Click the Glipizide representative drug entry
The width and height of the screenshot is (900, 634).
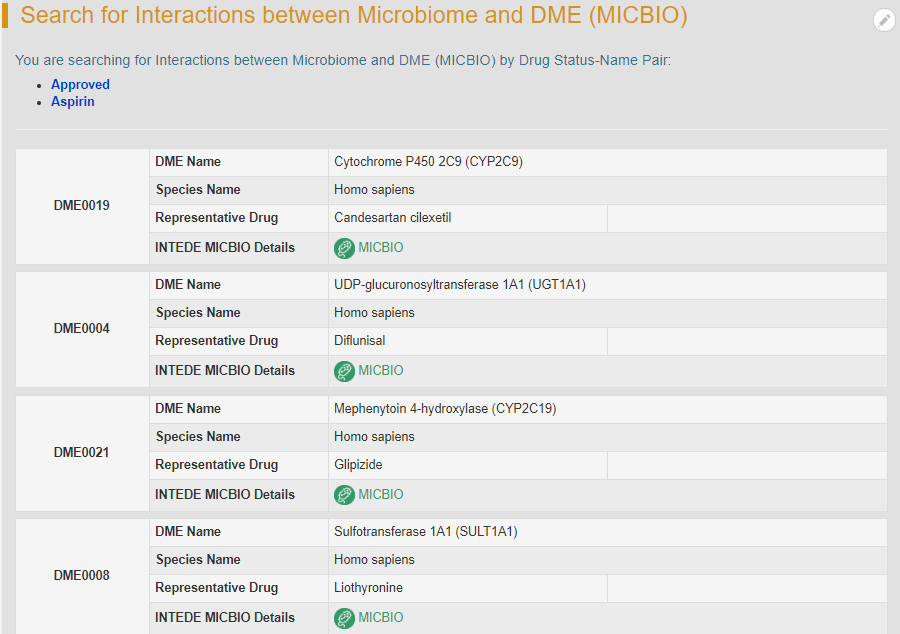[358, 465]
